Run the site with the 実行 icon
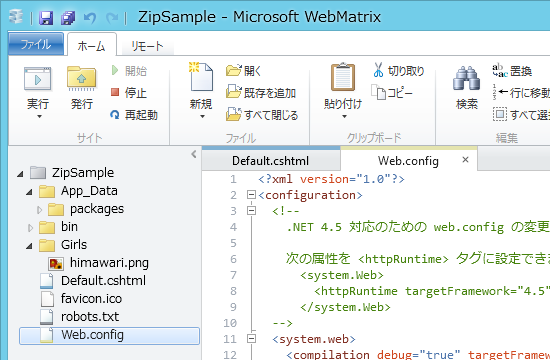 click(38, 79)
